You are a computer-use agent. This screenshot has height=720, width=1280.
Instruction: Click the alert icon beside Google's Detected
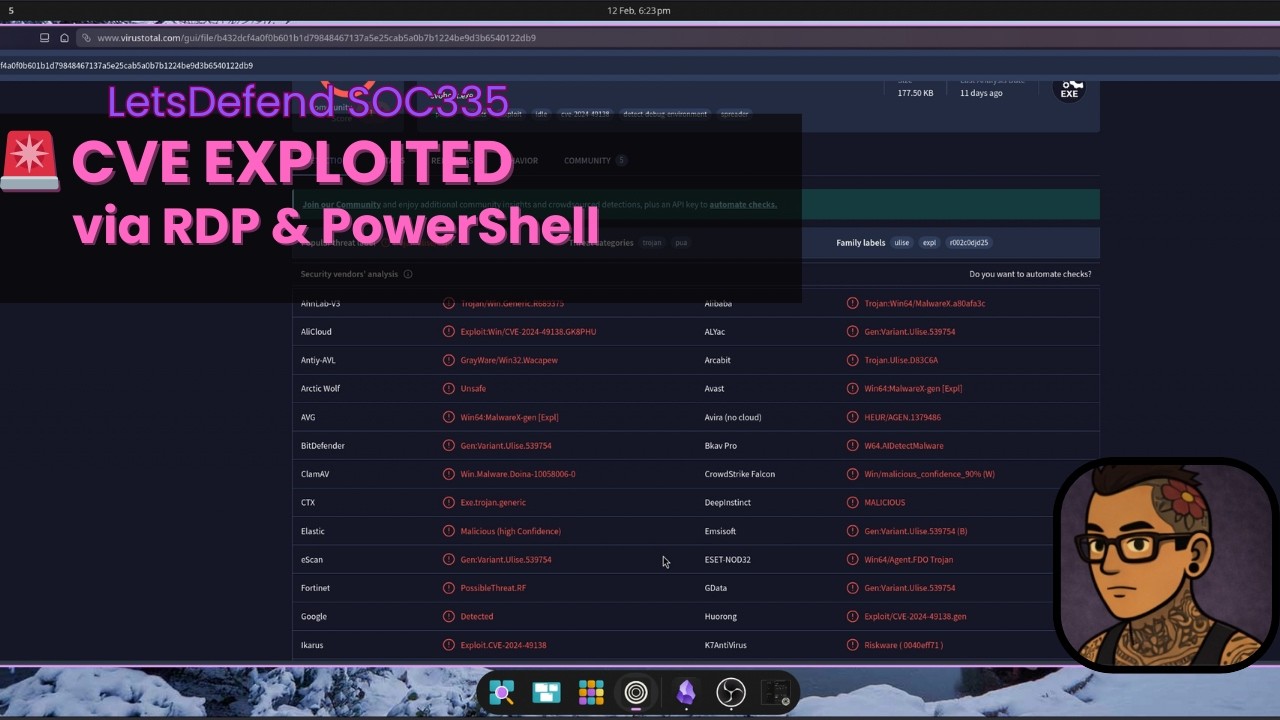[x=449, y=617]
